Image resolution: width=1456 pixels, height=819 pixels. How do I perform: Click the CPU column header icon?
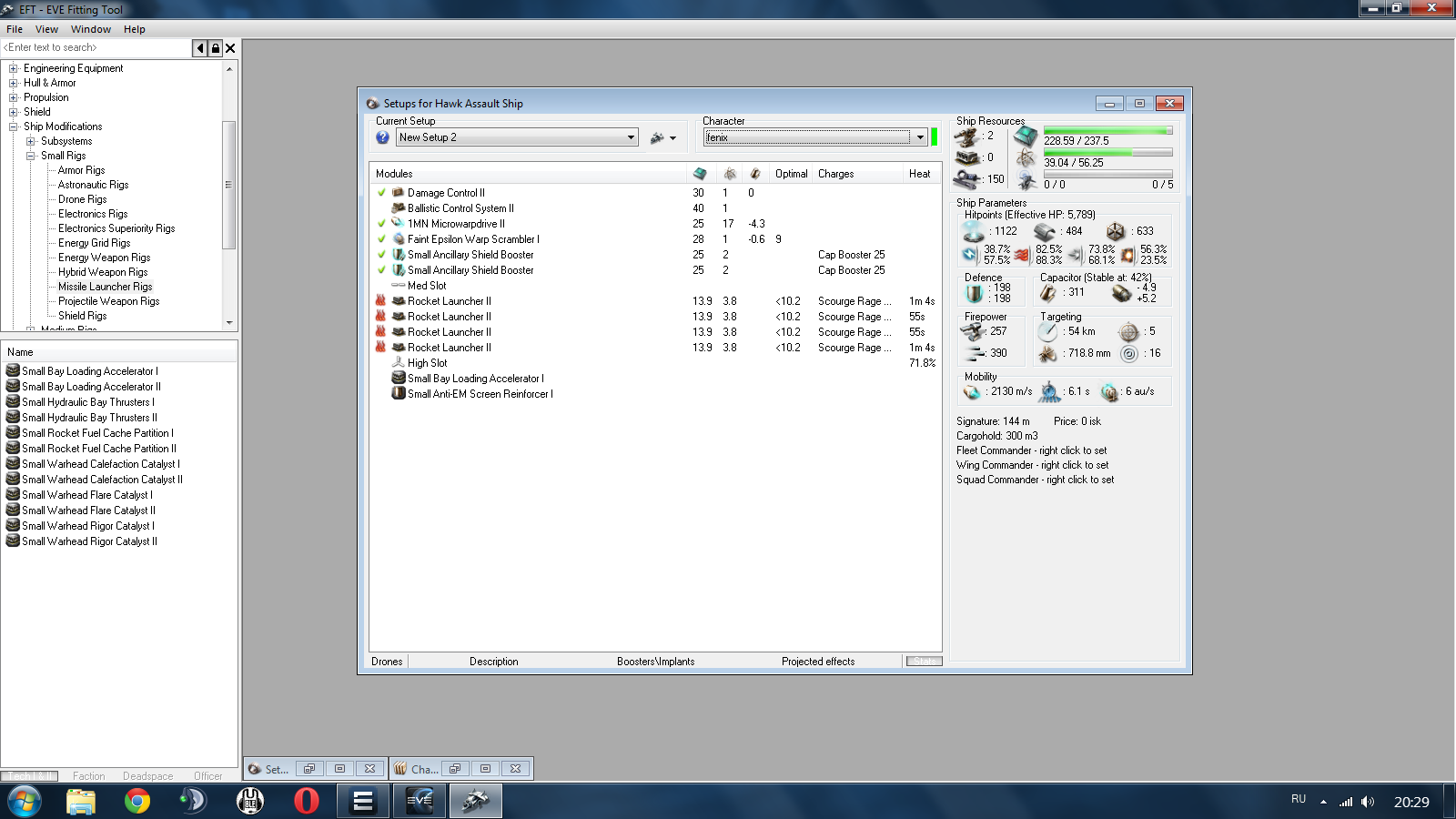point(699,174)
